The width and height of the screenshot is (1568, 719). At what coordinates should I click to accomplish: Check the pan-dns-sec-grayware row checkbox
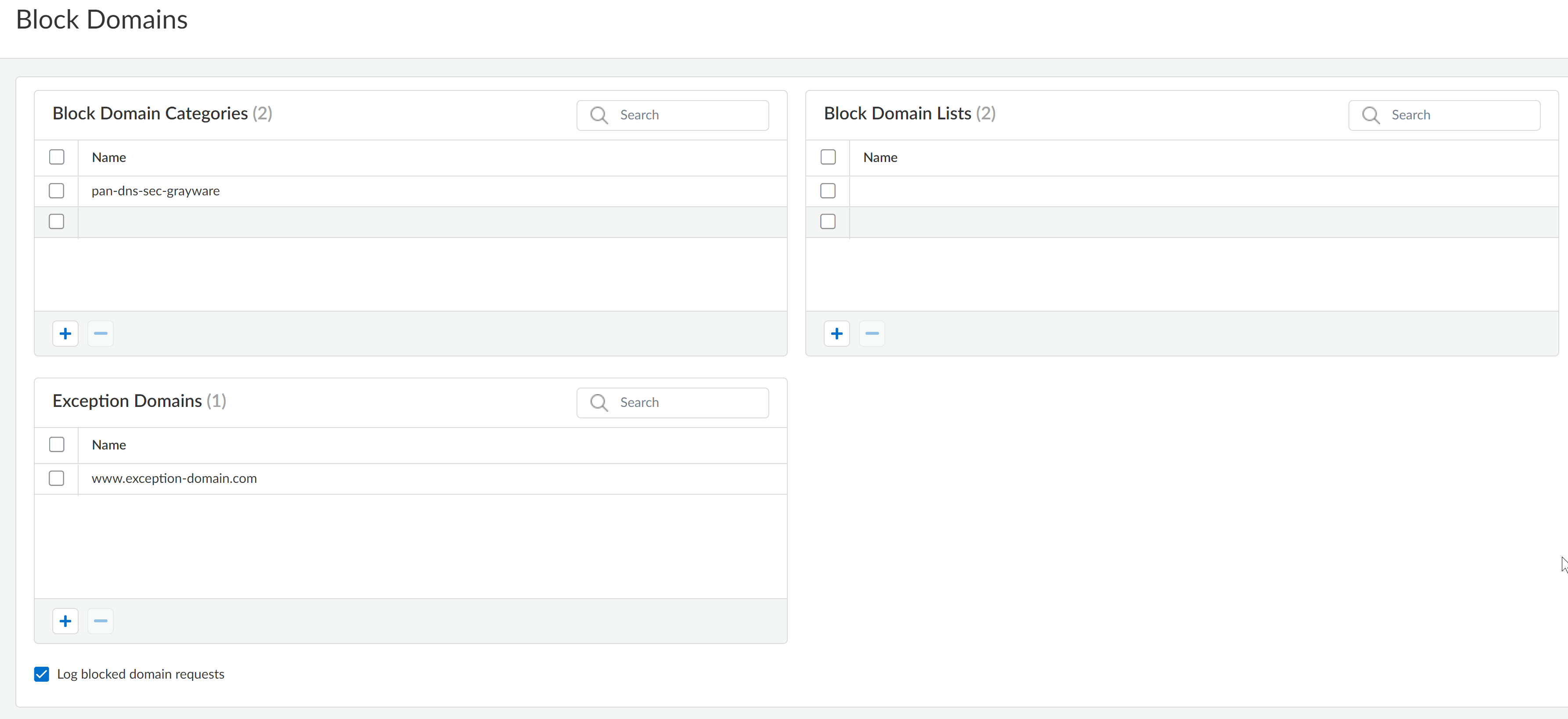57,191
